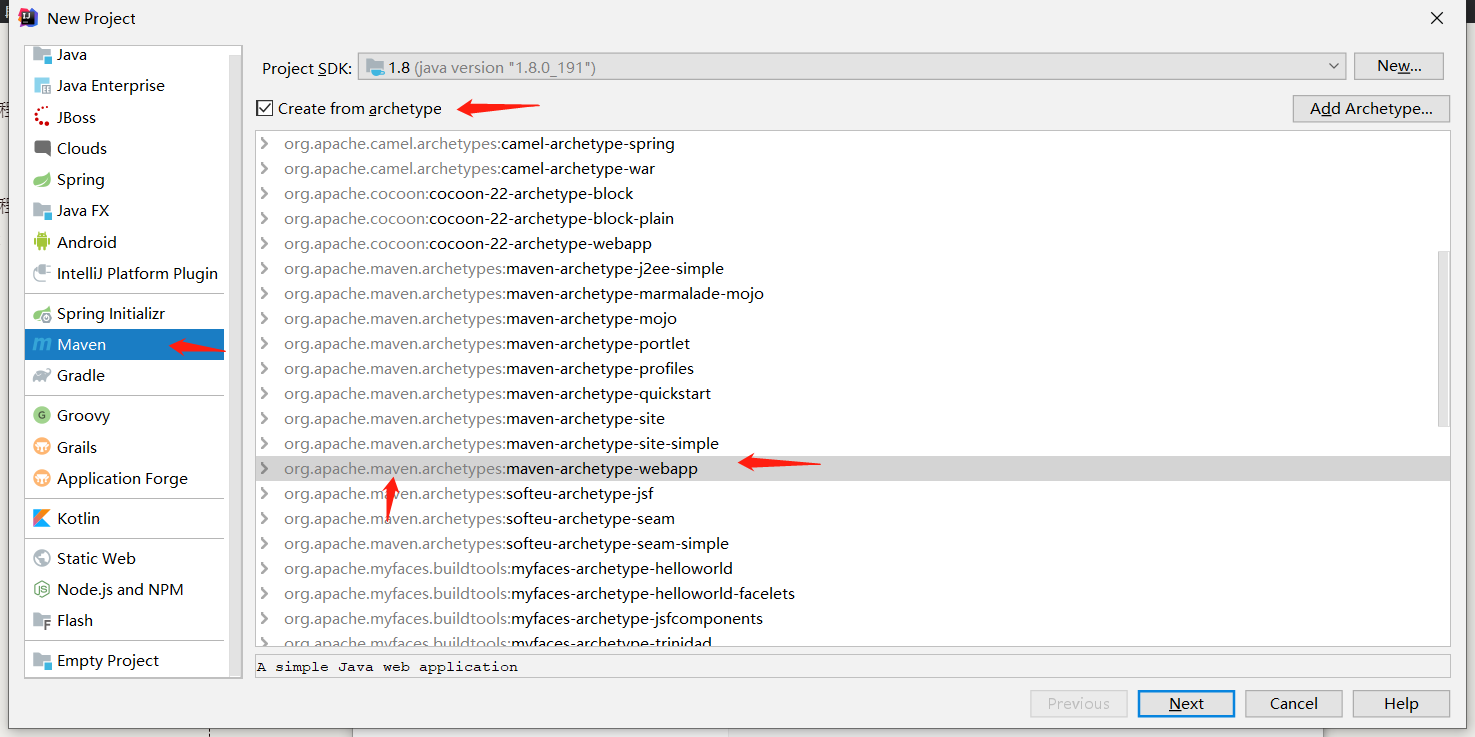
Task: Expand cocoon-22-archetype-block node
Action: [265, 194]
